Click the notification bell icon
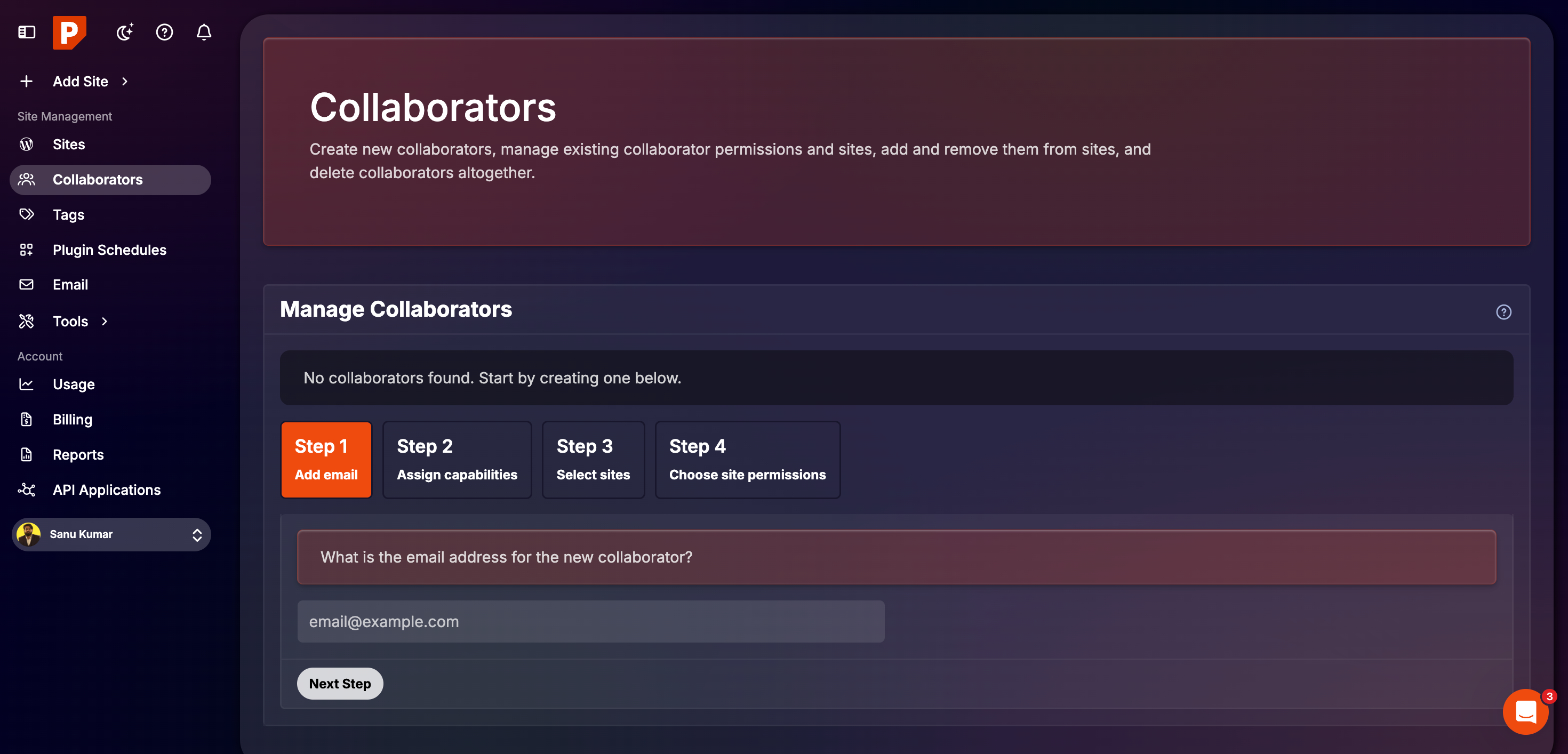Screen dimensions: 1568x754 click(x=204, y=32)
